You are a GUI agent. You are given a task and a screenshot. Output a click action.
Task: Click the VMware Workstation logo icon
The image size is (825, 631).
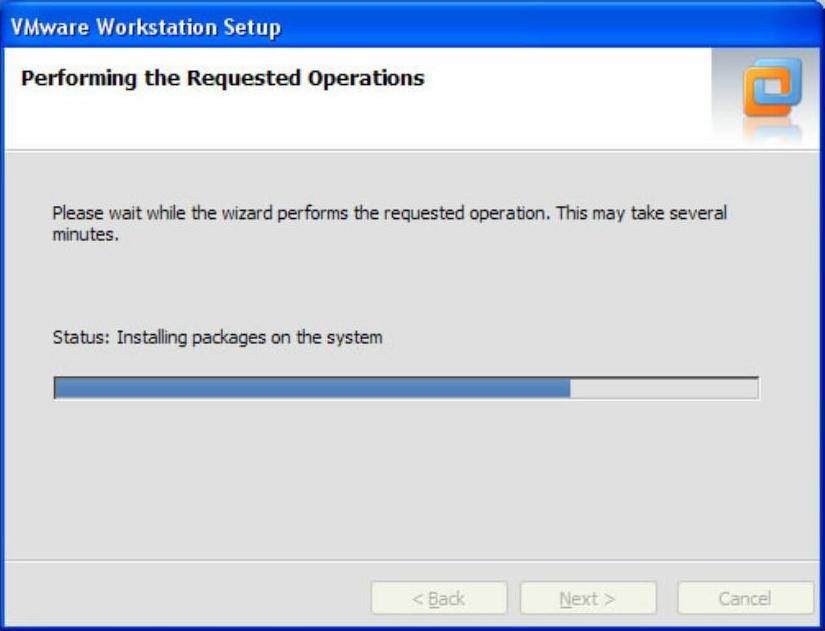772,87
